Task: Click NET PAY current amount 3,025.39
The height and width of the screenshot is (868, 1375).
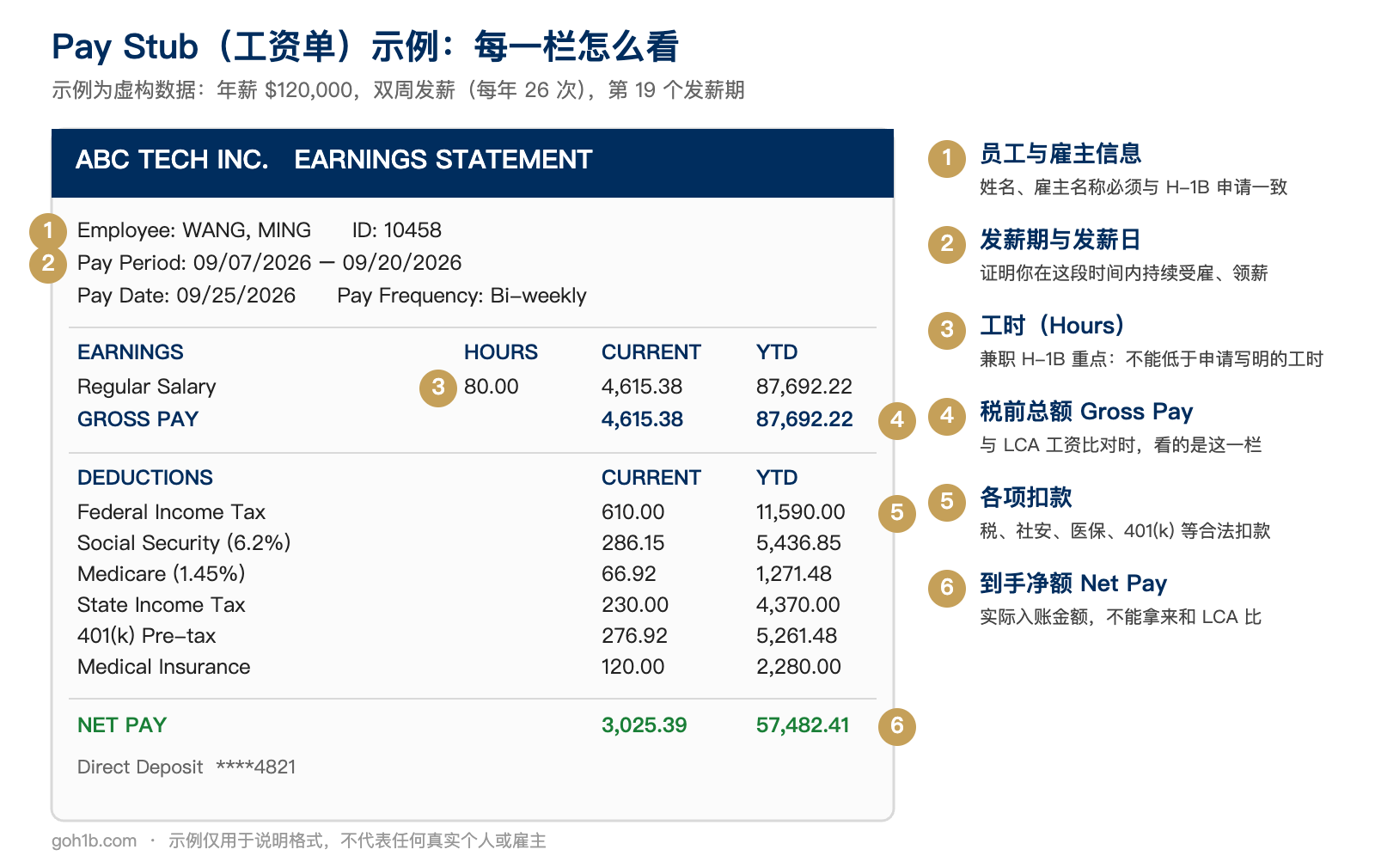Action: point(645,725)
